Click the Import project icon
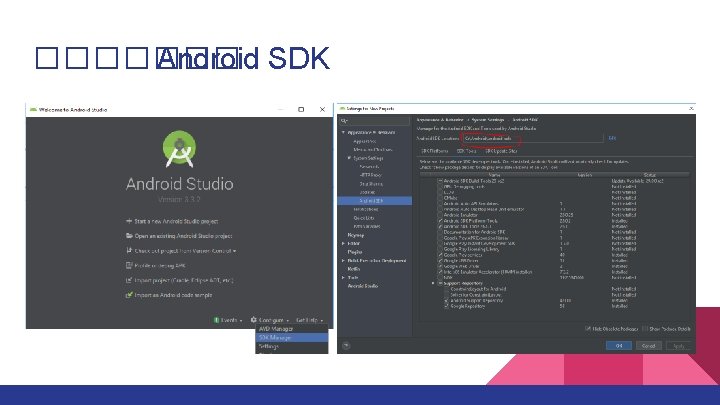Screen dimensions: 720x405 129,280
